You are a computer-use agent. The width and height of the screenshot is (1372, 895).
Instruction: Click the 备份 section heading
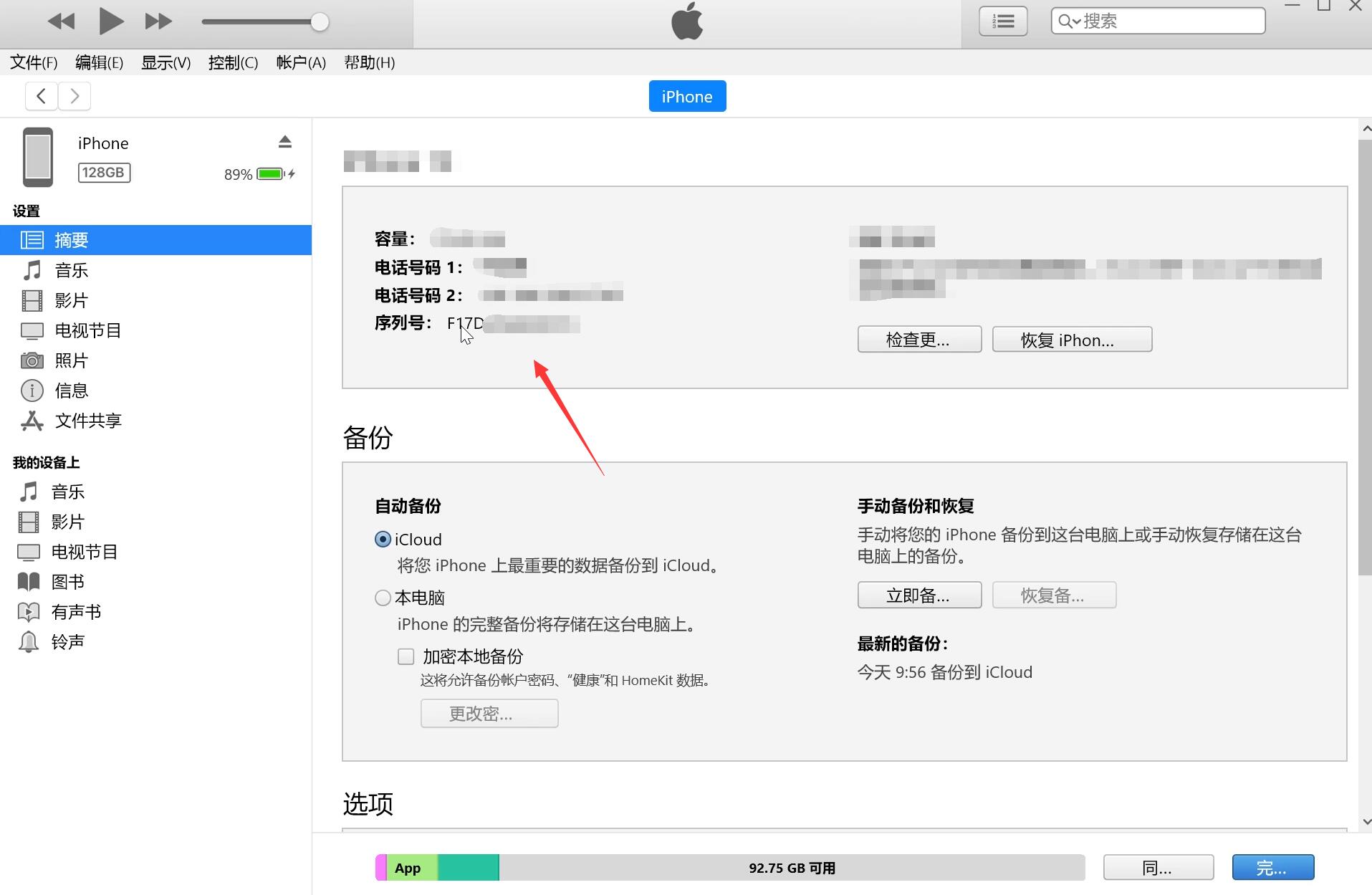tap(368, 437)
